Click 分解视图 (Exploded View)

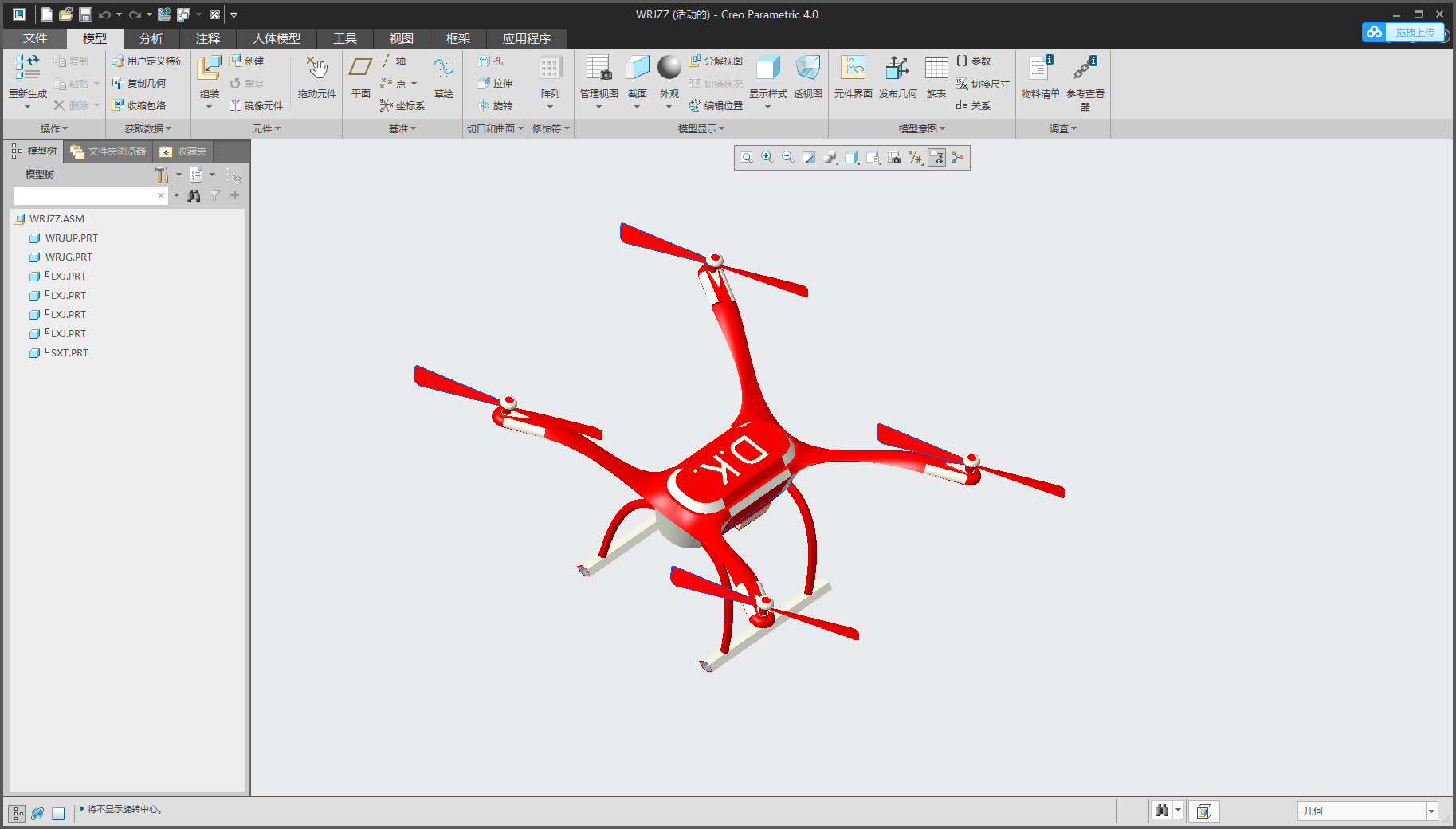[716, 61]
